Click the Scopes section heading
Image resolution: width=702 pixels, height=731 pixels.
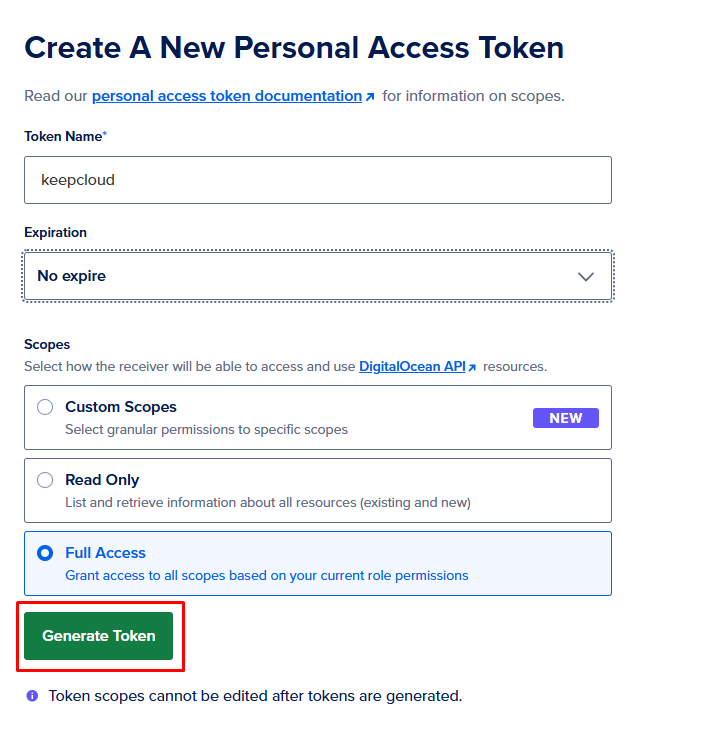coord(47,345)
